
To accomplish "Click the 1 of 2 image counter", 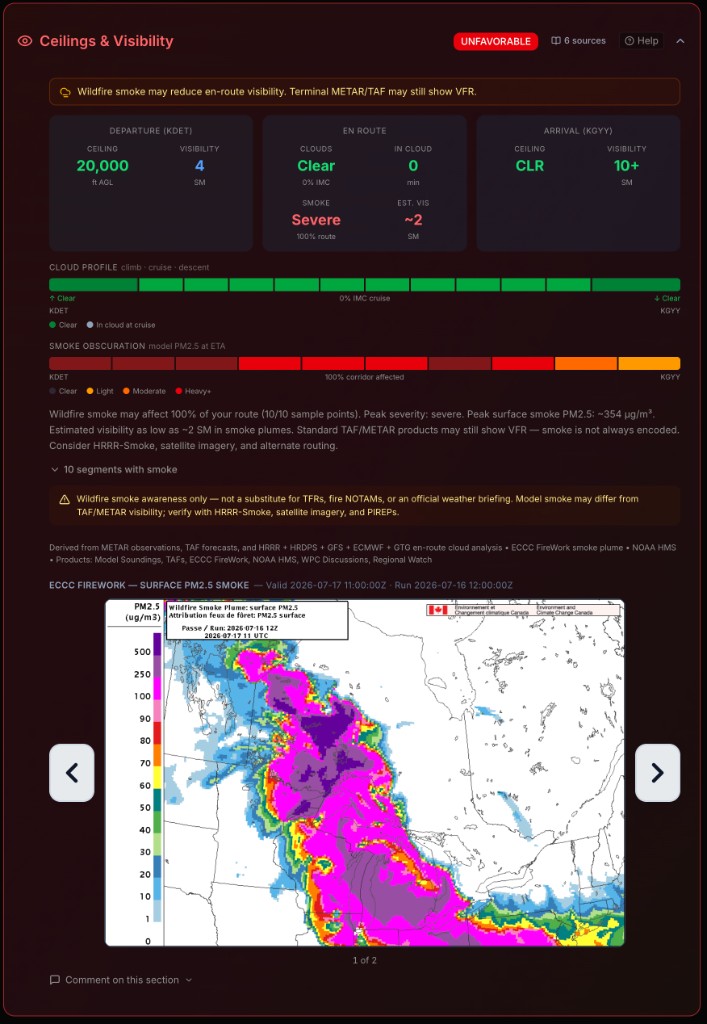I will (364, 960).
